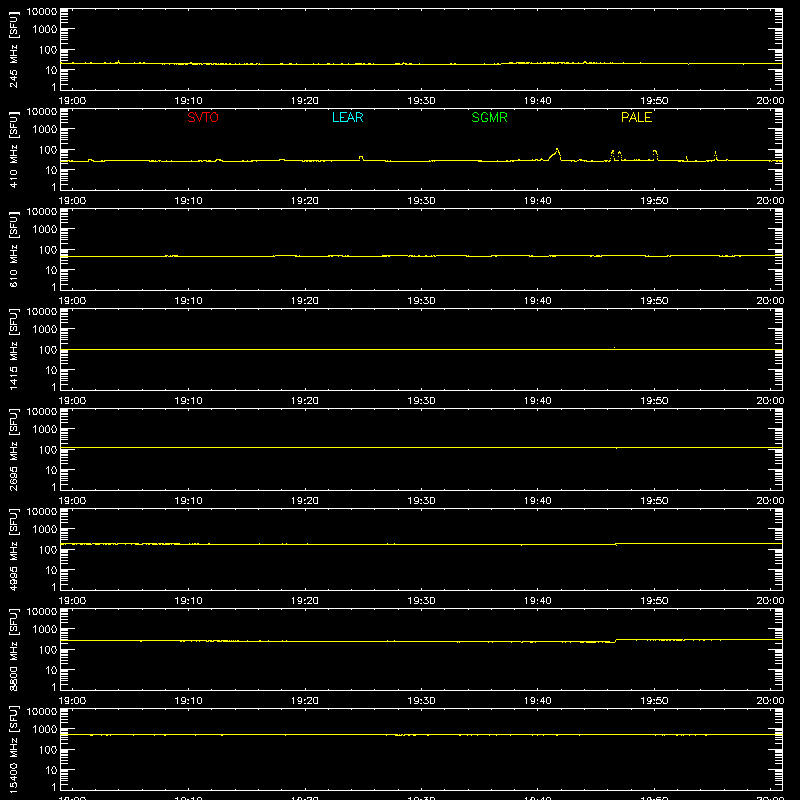Click the red SVTO station label
Viewport: 800px width, 800px height.
(x=203, y=117)
